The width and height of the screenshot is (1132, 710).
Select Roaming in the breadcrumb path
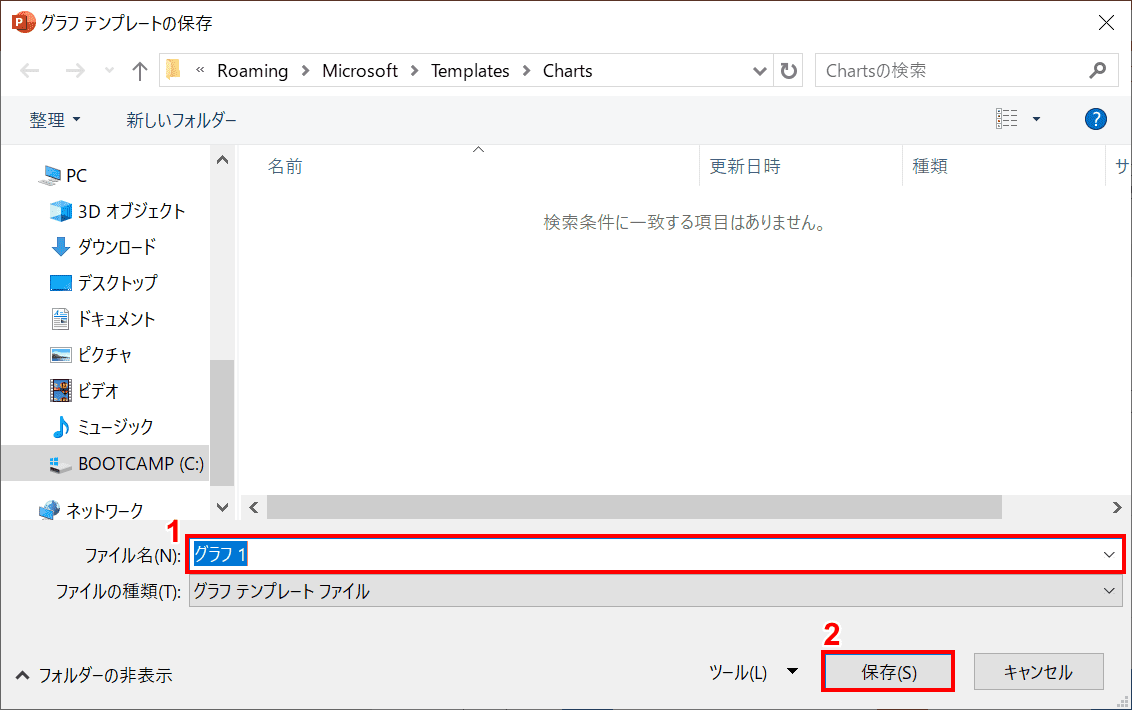253,71
